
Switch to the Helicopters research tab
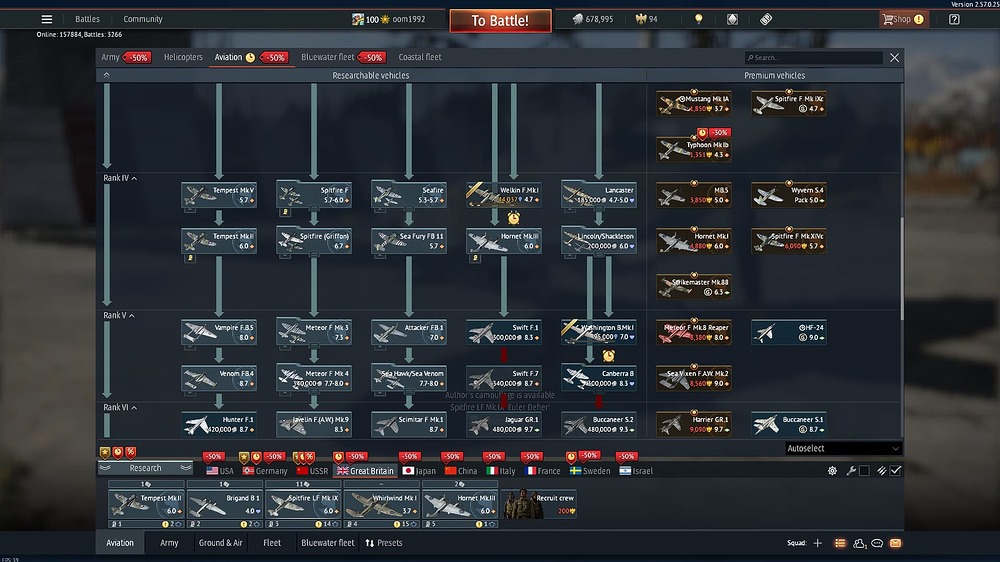tap(183, 57)
